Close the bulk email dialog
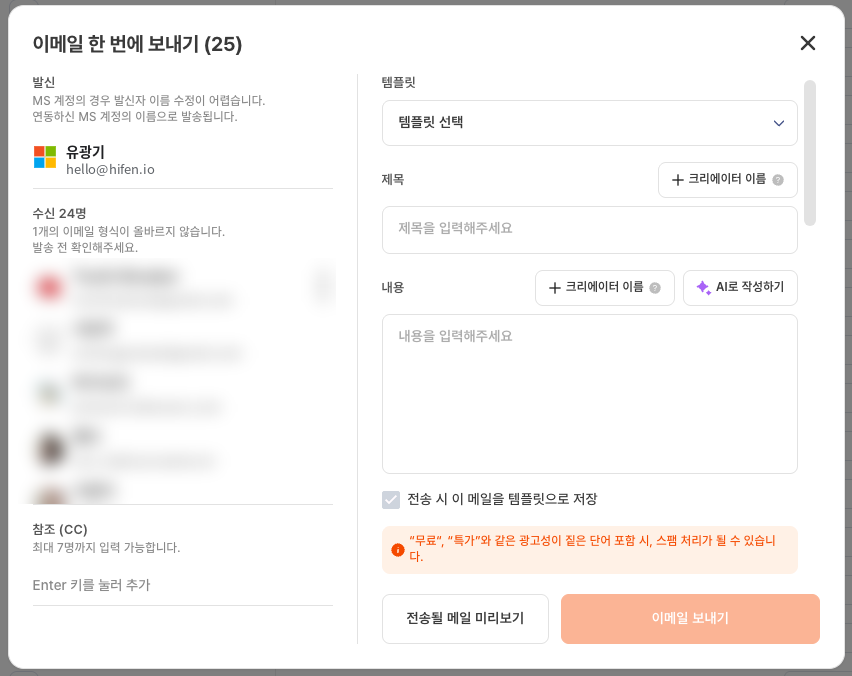The height and width of the screenshot is (676, 852). point(807,43)
